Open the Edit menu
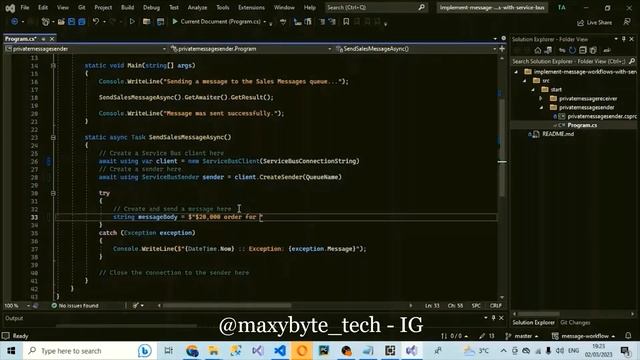Screen dimensions: 640x360 pos(43,7)
